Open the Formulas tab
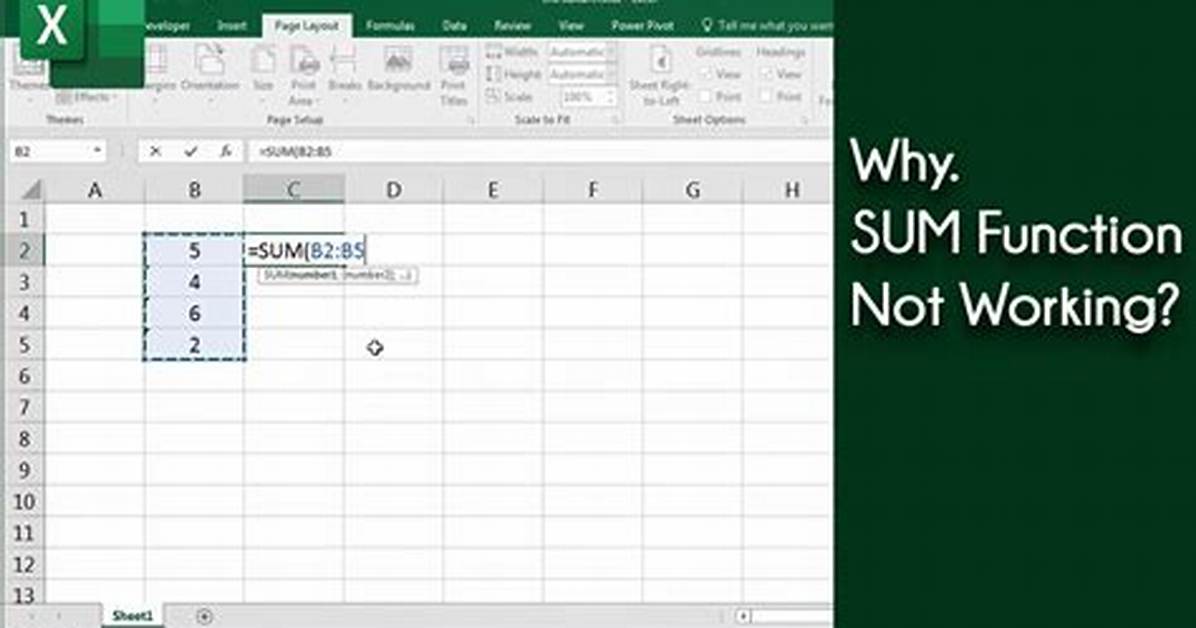 [390, 25]
